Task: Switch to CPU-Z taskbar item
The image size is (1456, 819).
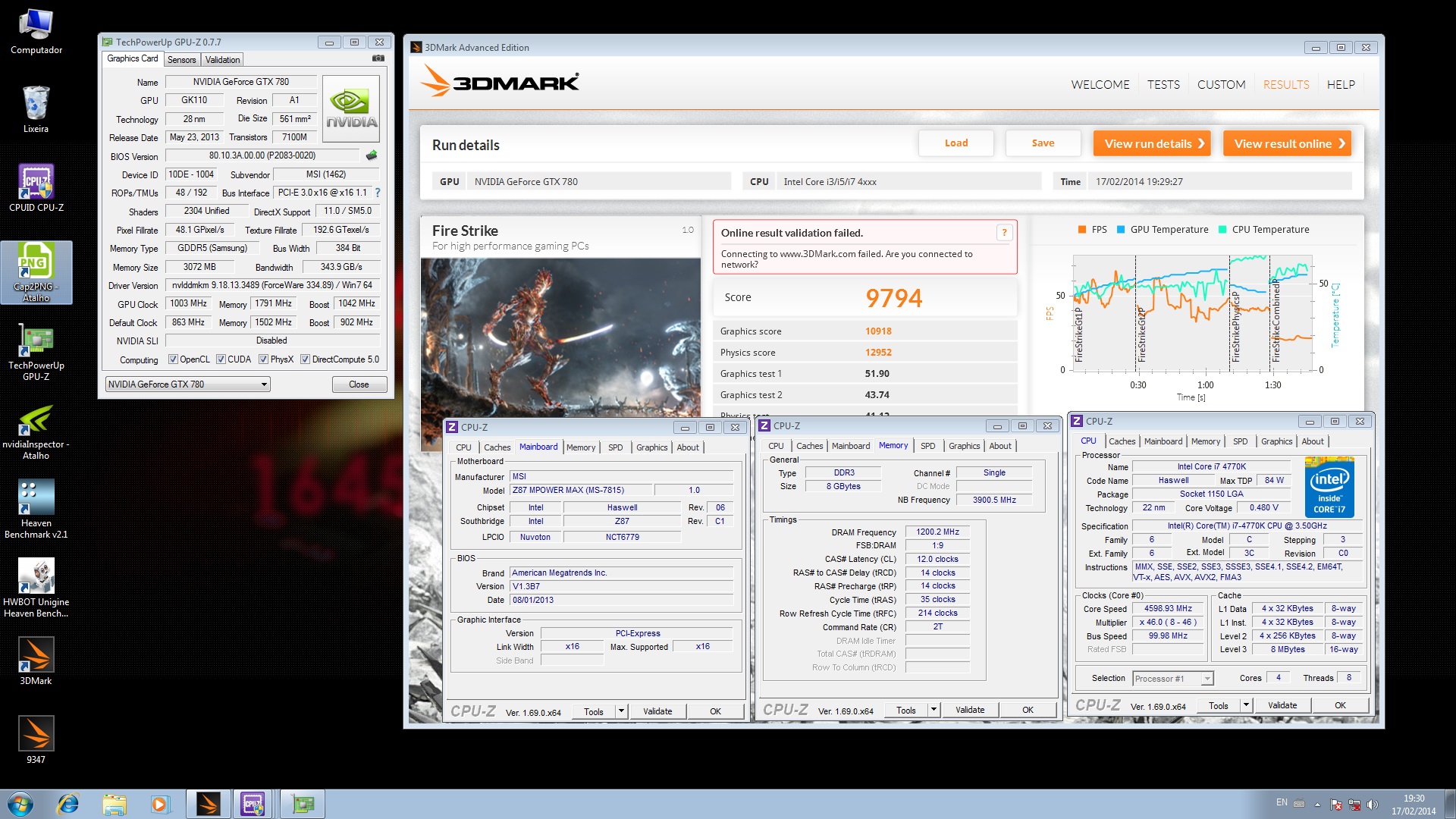Action: pyautogui.click(x=254, y=804)
